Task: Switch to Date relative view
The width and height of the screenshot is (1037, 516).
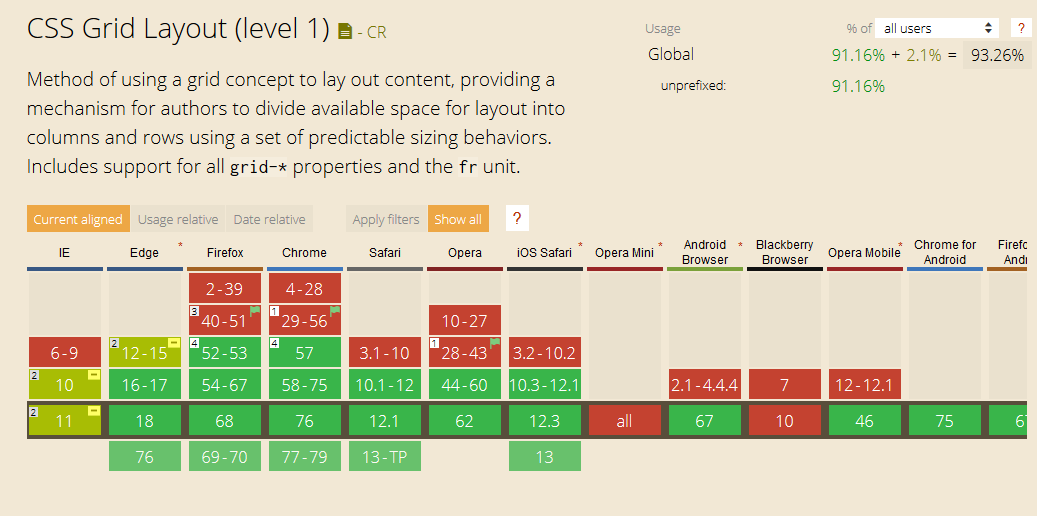Action: (x=269, y=219)
